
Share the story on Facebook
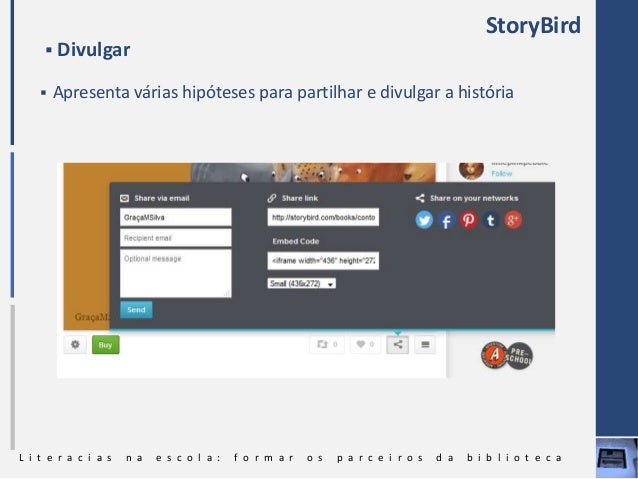tap(446, 220)
